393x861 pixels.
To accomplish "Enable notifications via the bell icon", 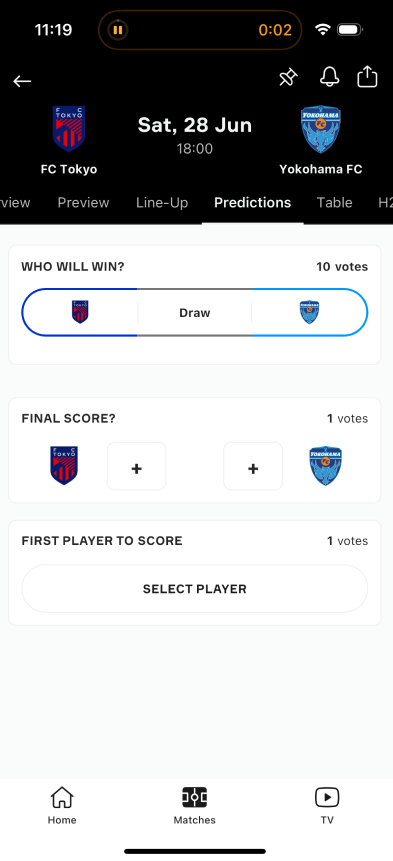I will 329,77.
